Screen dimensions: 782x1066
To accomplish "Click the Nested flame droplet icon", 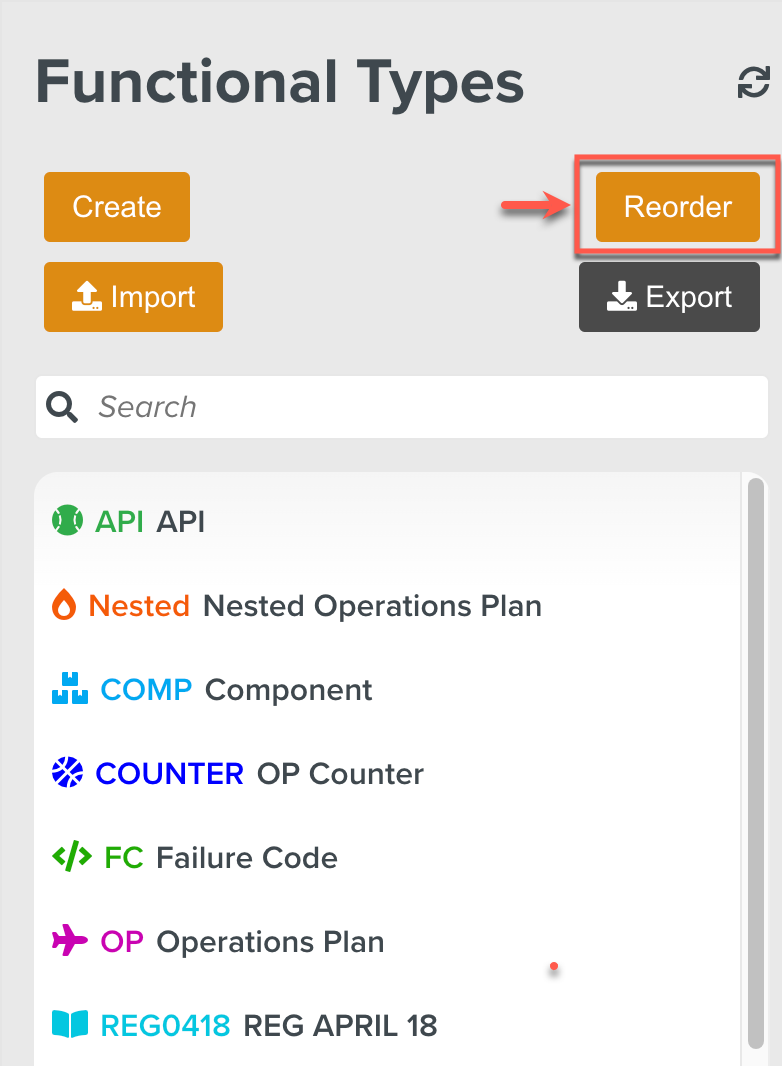I will click(64, 606).
